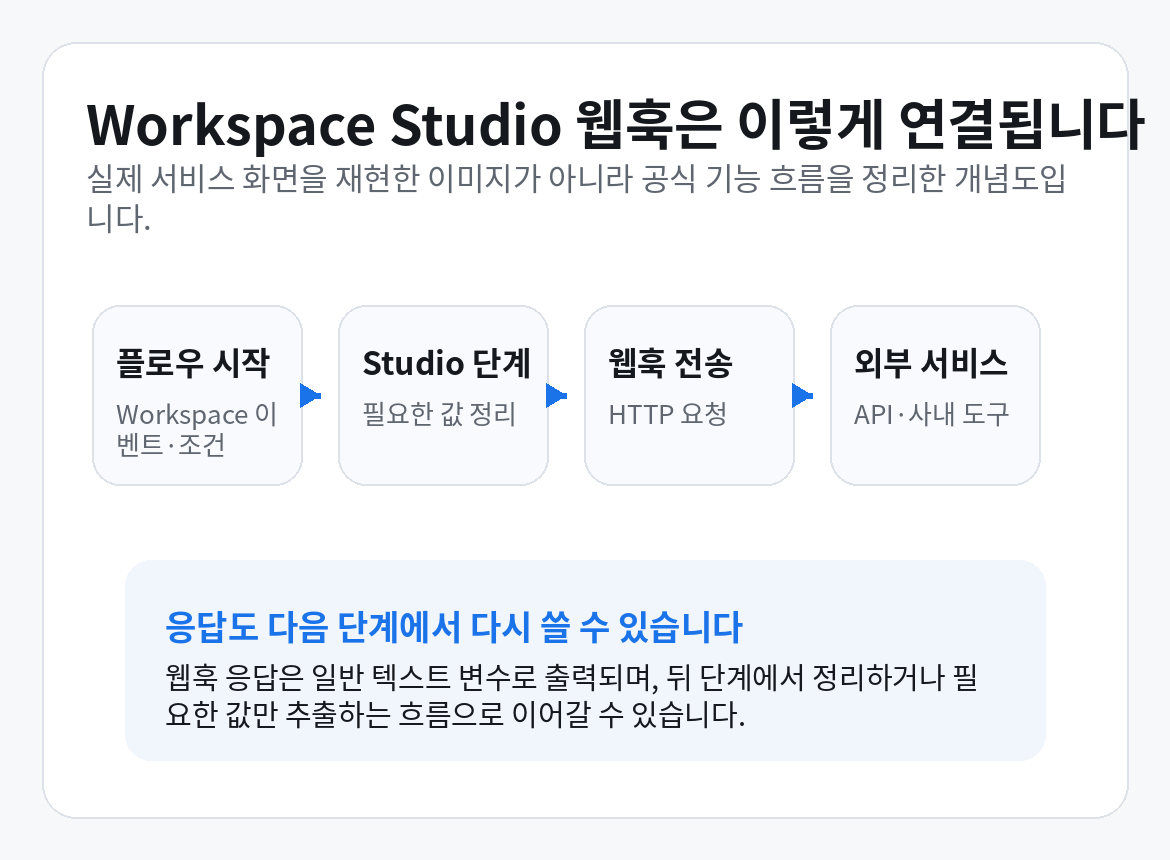
Task: Click the 'API·사내 도구' text
Action: [x=931, y=414]
